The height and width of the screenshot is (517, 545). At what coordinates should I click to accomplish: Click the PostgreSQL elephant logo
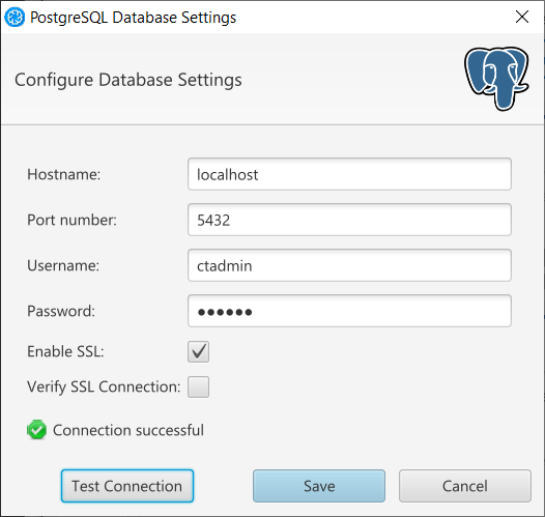(x=497, y=79)
